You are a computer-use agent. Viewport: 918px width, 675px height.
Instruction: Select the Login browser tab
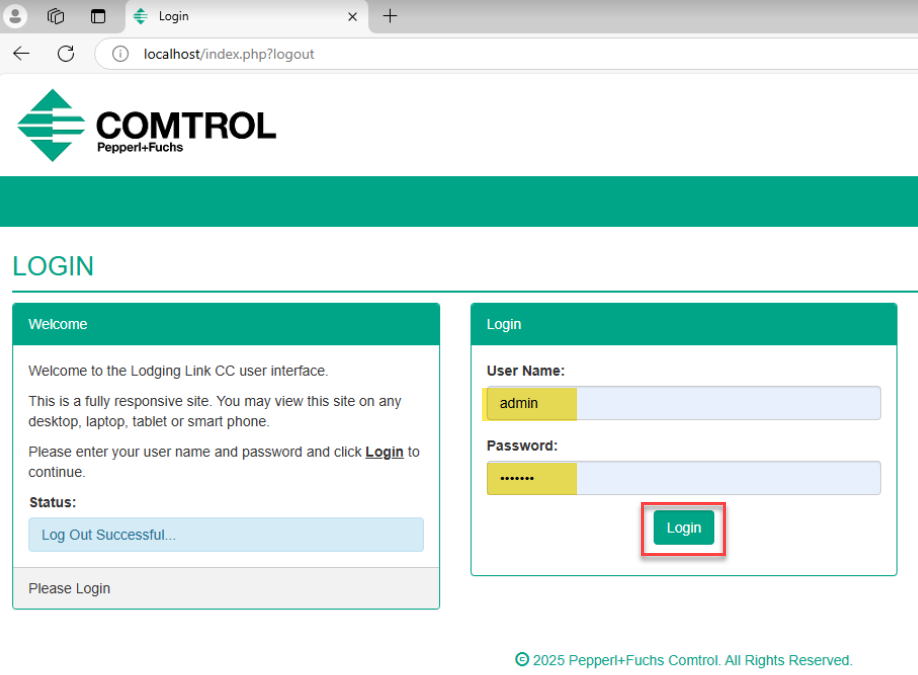[x=246, y=16]
